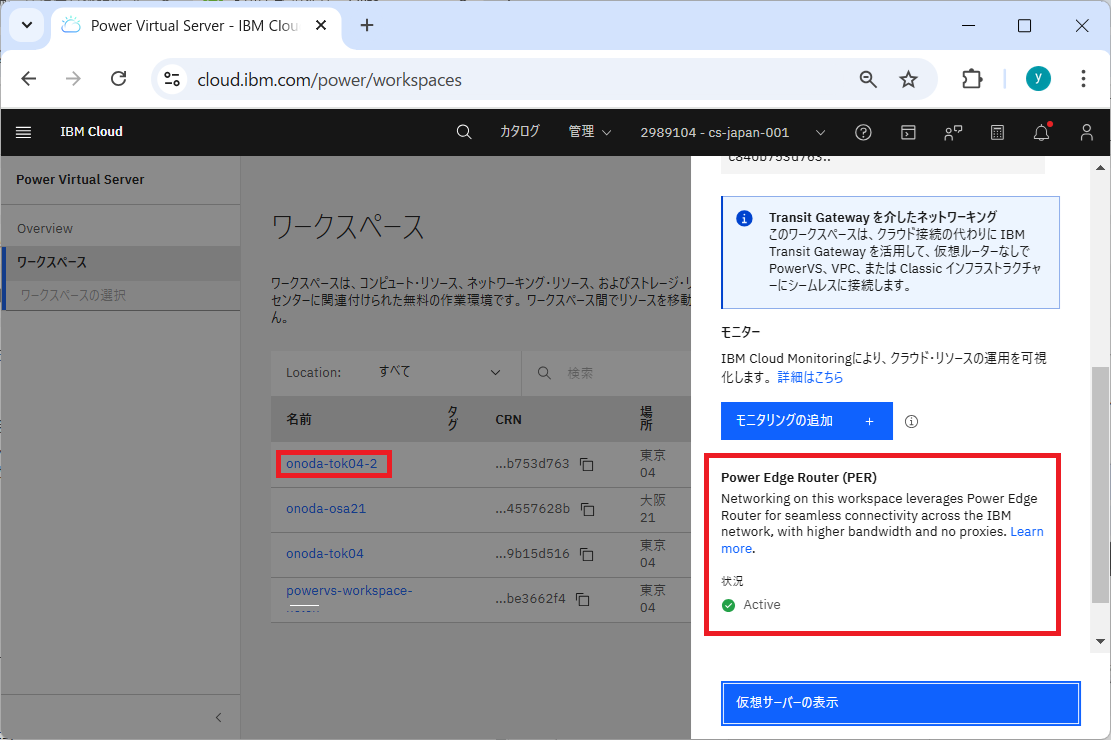Click the contact/collaboration people icon in header
The width and height of the screenshot is (1111, 740).
[x=953, y=133]
